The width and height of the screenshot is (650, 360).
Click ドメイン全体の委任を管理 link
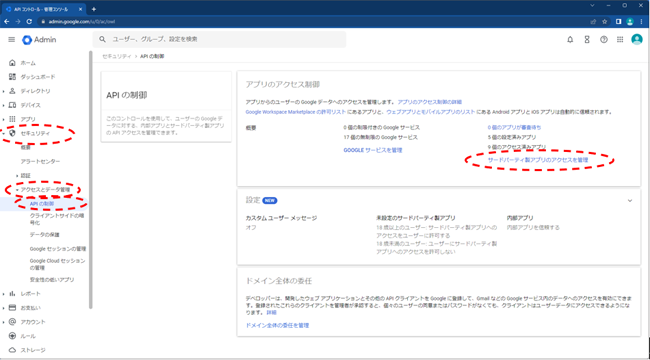point(277,326)
